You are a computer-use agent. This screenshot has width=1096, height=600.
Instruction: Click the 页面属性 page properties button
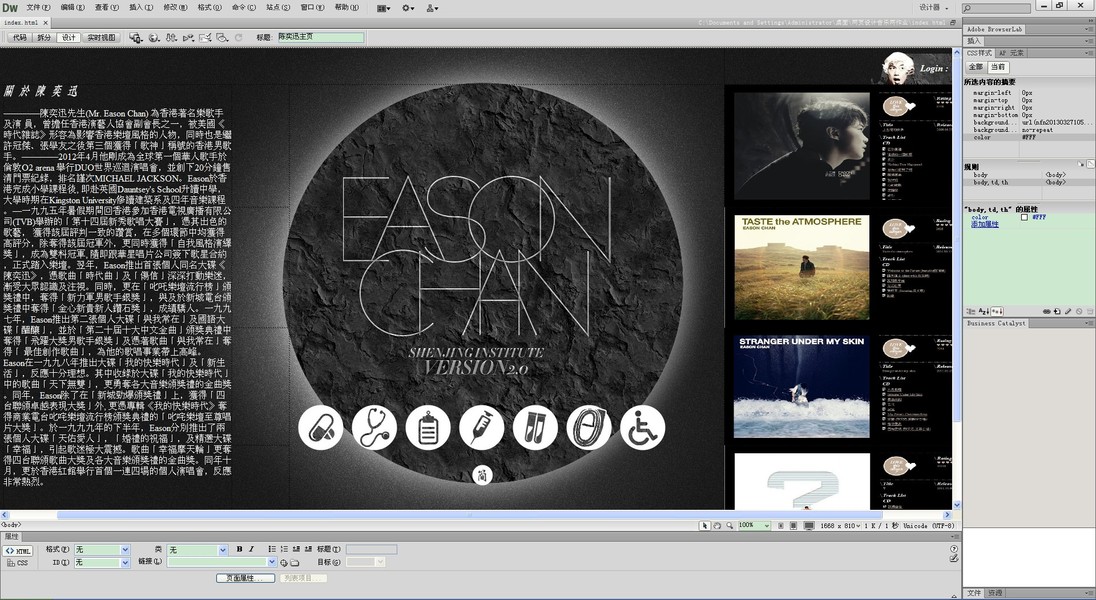click(245, 578)
